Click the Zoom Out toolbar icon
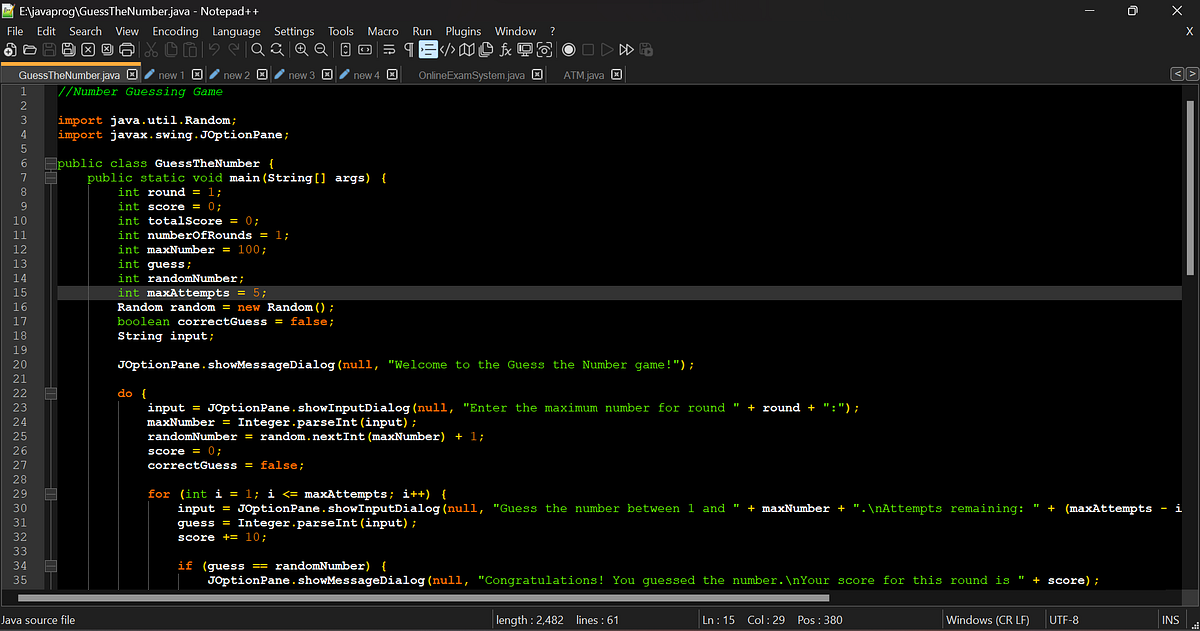The height and width of the screenshot is (631, 1200). pyautogui.click(x=321, y=49)
